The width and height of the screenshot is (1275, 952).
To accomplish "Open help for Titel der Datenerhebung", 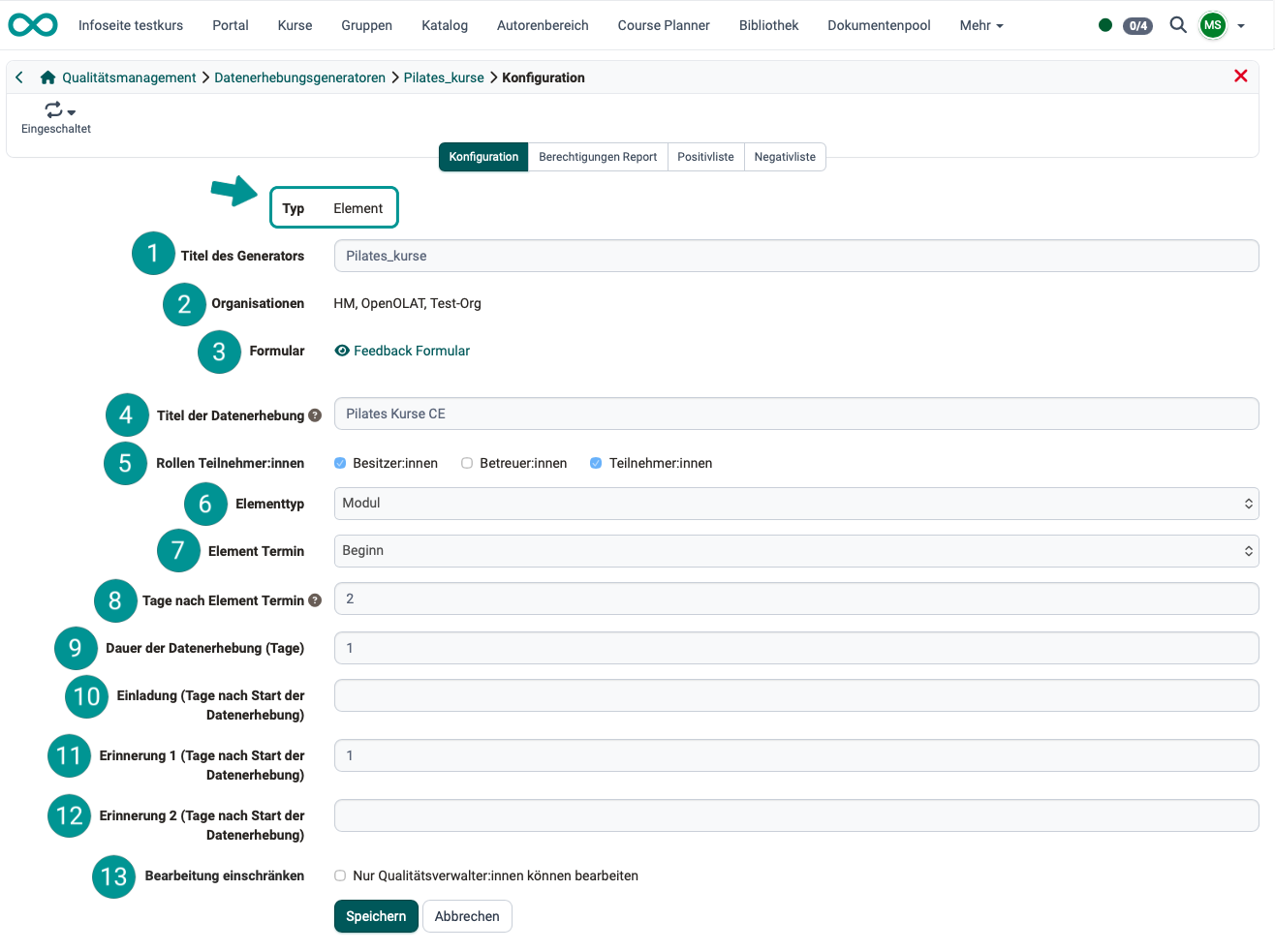I will pos(315,414).
